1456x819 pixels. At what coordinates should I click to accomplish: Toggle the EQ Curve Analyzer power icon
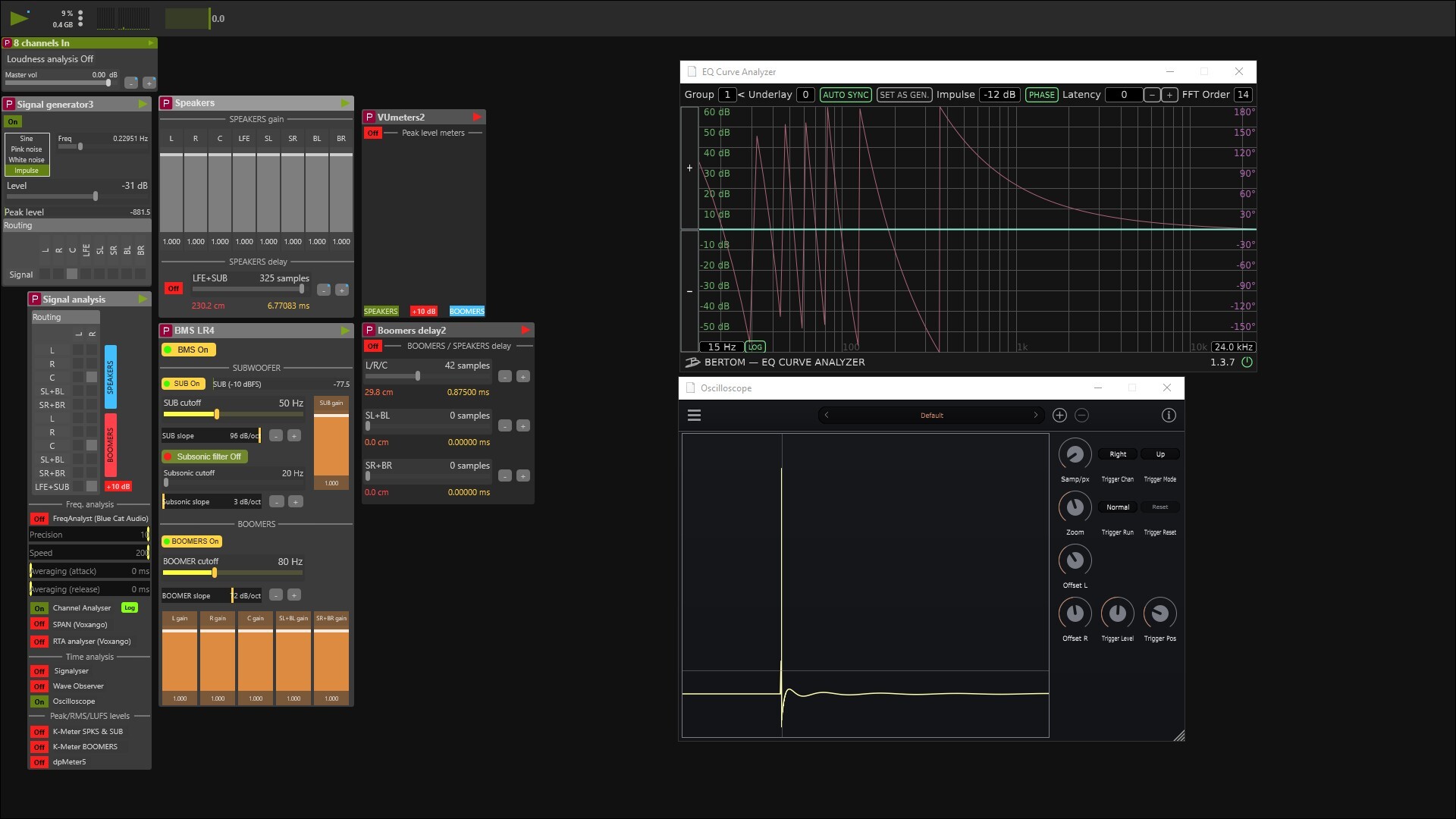pos(1247,362)
